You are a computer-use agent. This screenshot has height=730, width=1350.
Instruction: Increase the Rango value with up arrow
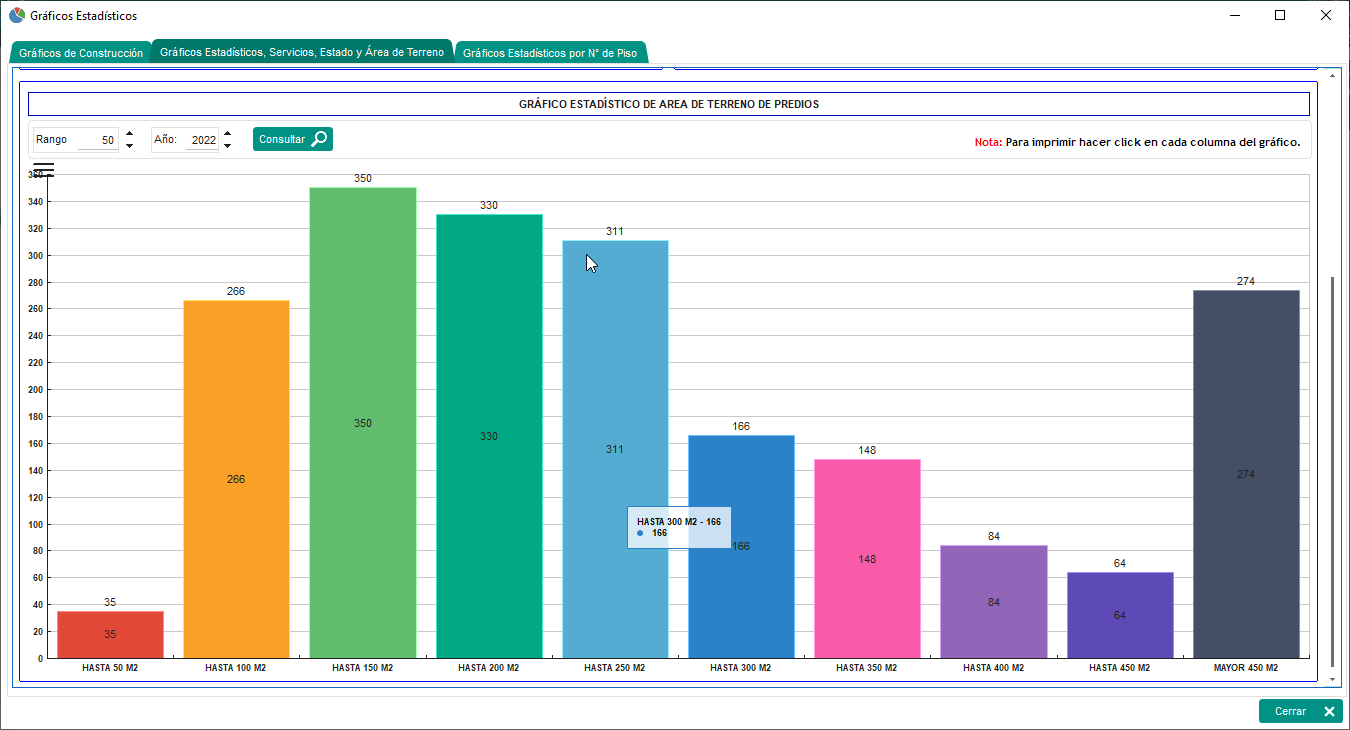129,133
